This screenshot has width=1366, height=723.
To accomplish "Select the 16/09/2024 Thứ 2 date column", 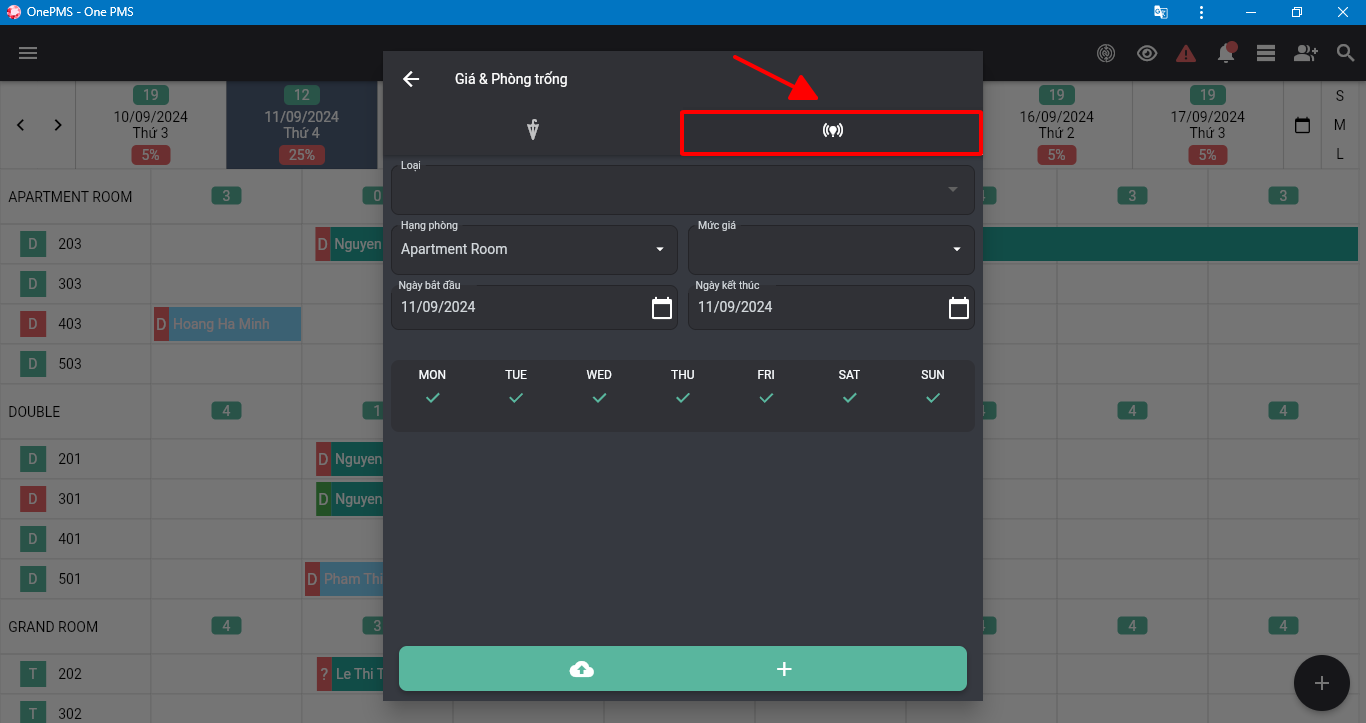I will 1057,125.
